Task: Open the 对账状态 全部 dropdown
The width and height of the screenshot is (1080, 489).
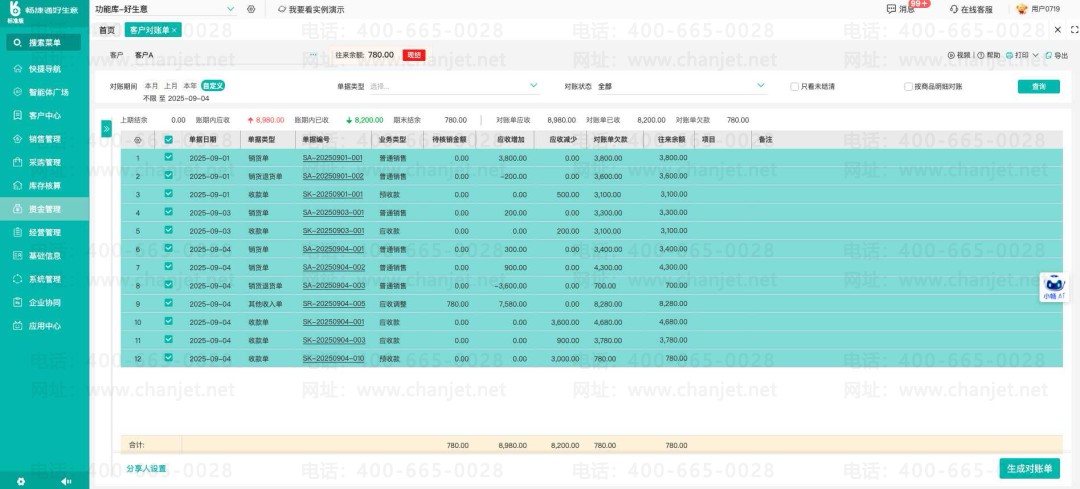Action: (681, 86)
